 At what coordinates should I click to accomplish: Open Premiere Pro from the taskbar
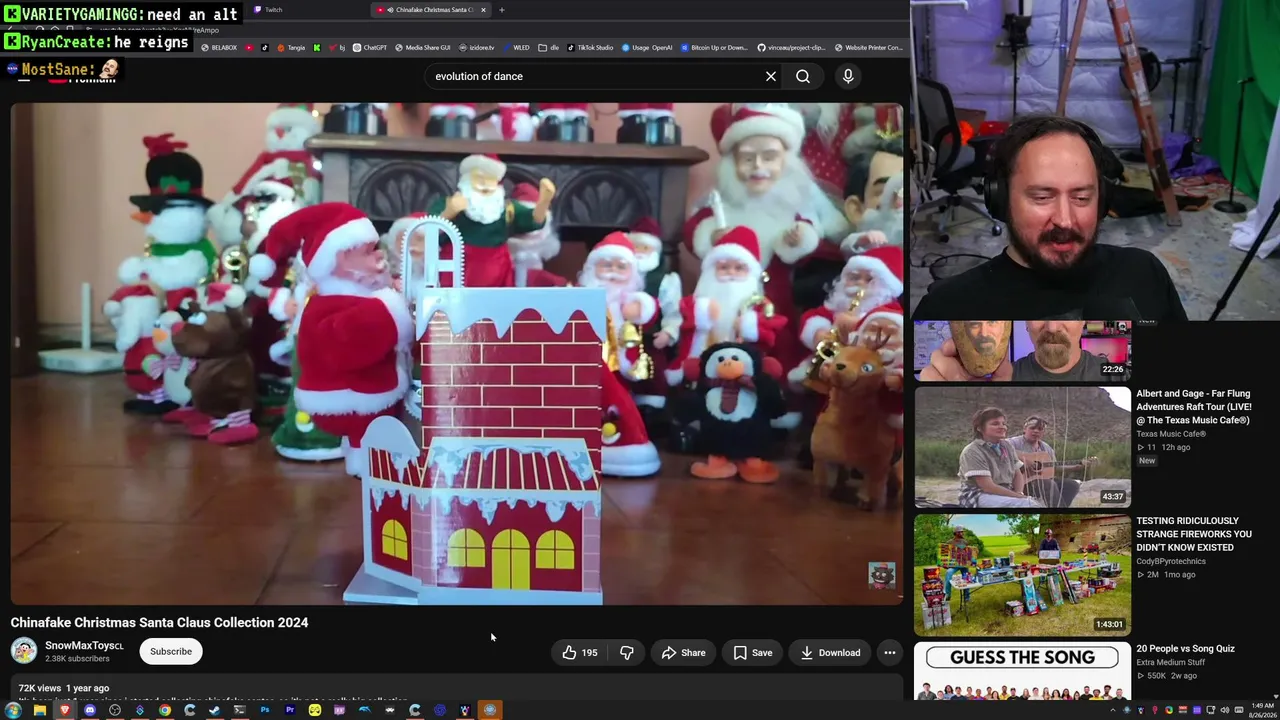coord(289,710)
